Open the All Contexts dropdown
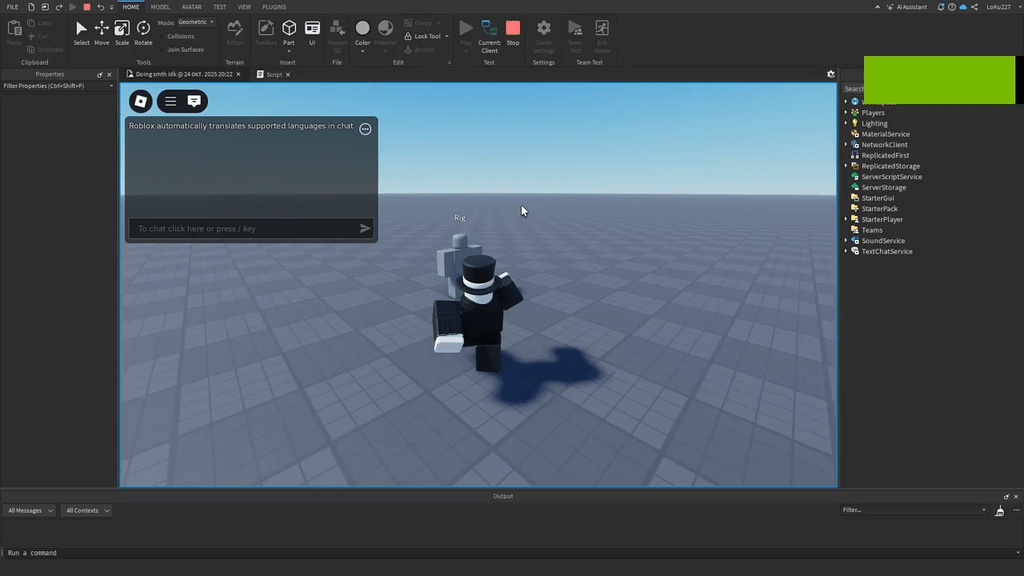This screenshot has height=576, width=1024. pyautogui.click(x=87, y=510)
